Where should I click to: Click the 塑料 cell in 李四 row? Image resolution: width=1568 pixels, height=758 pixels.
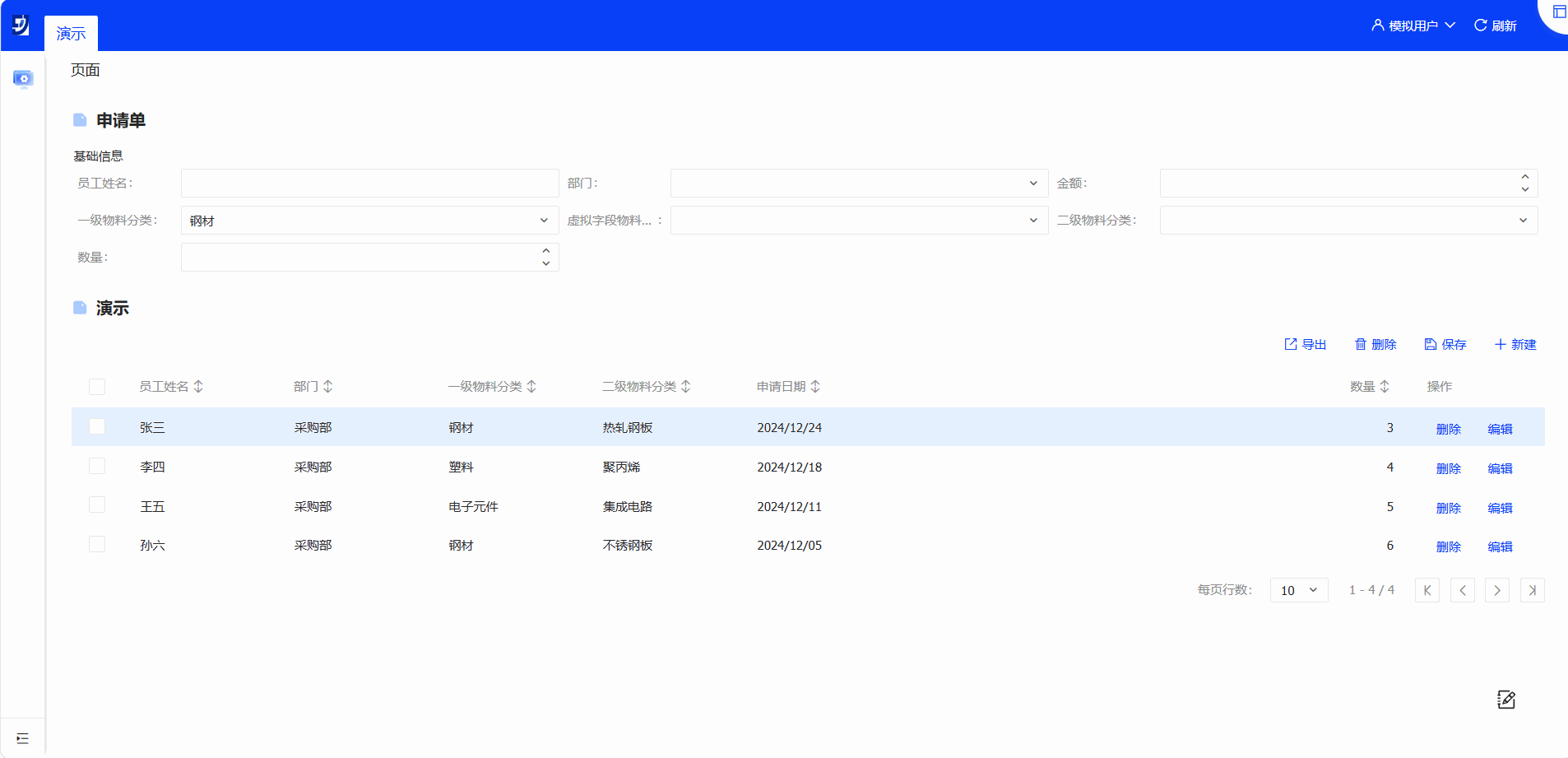point(461,467)
